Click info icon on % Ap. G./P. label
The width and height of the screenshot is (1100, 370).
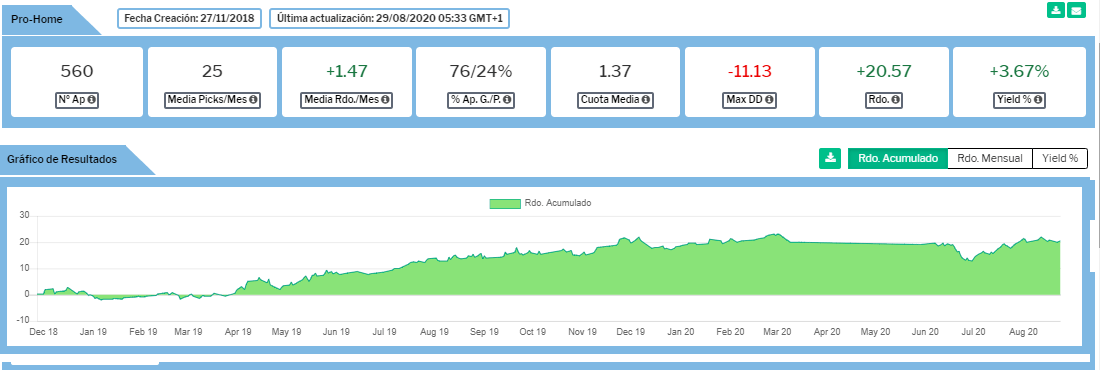pyautogui.click(x=507, y=100)
